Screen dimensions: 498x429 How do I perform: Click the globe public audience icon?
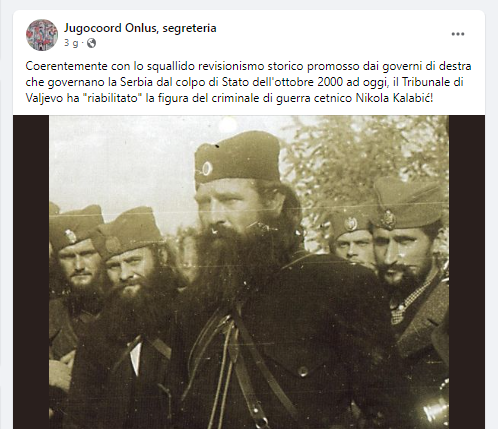point(91,43)
